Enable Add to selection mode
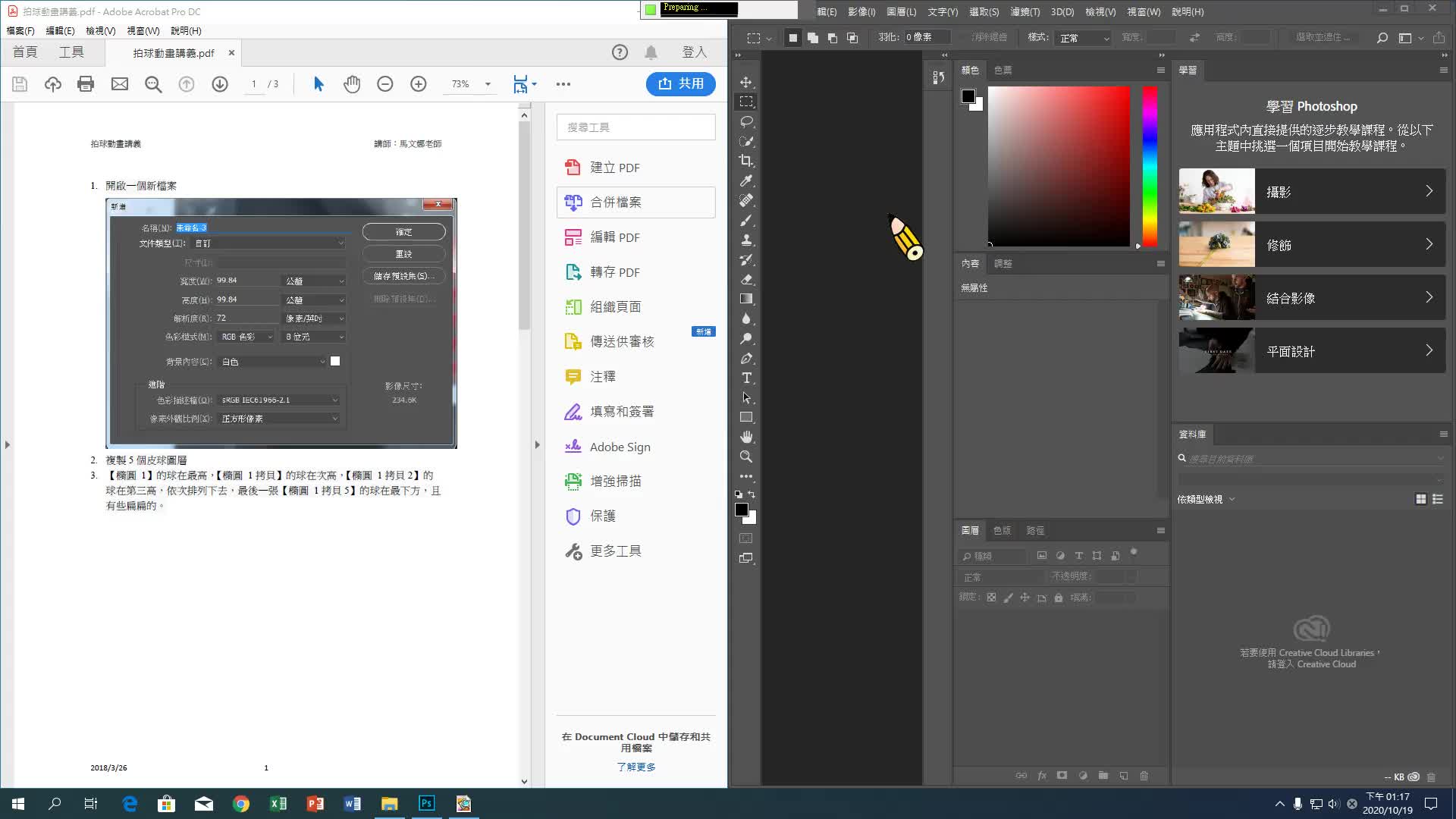 (x=813, y=38)
